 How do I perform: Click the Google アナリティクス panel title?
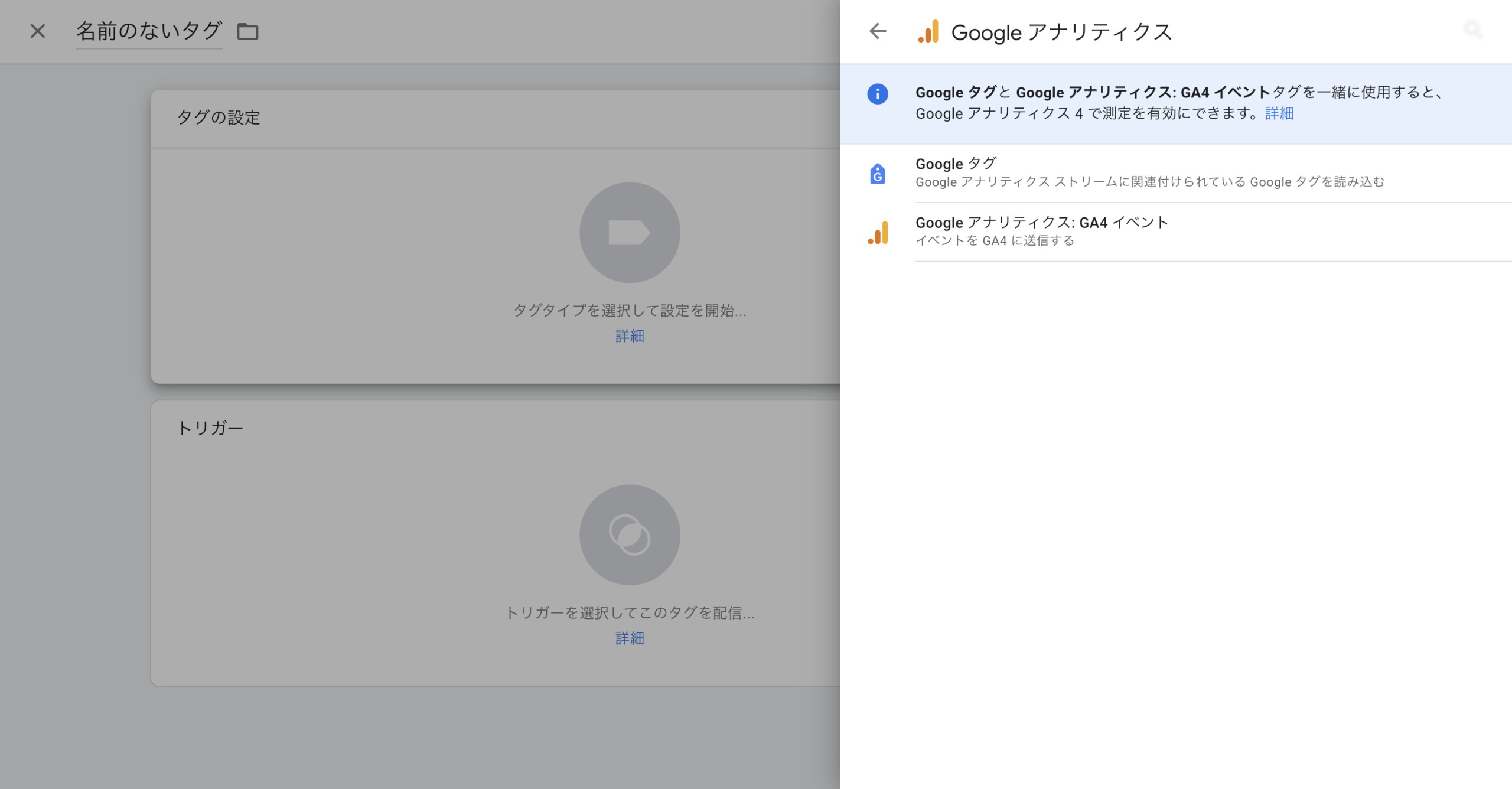point(1061,32)
